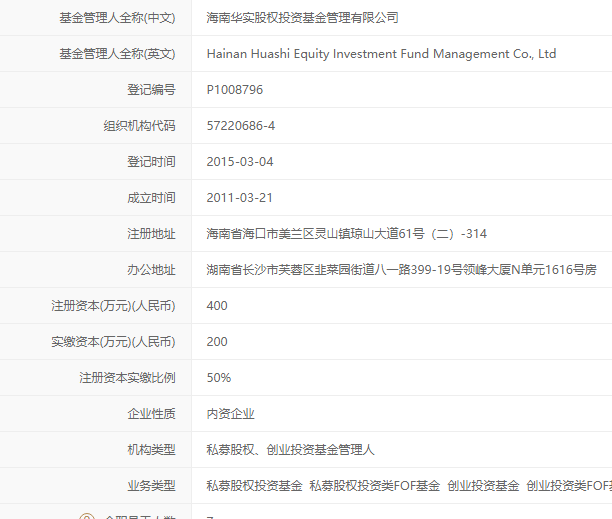Select the office address 湖南省长沙市芙蓉区韭菜园街道八一路399-19号
The height and width of the screenshot is (519, 612).
(334, 270)
